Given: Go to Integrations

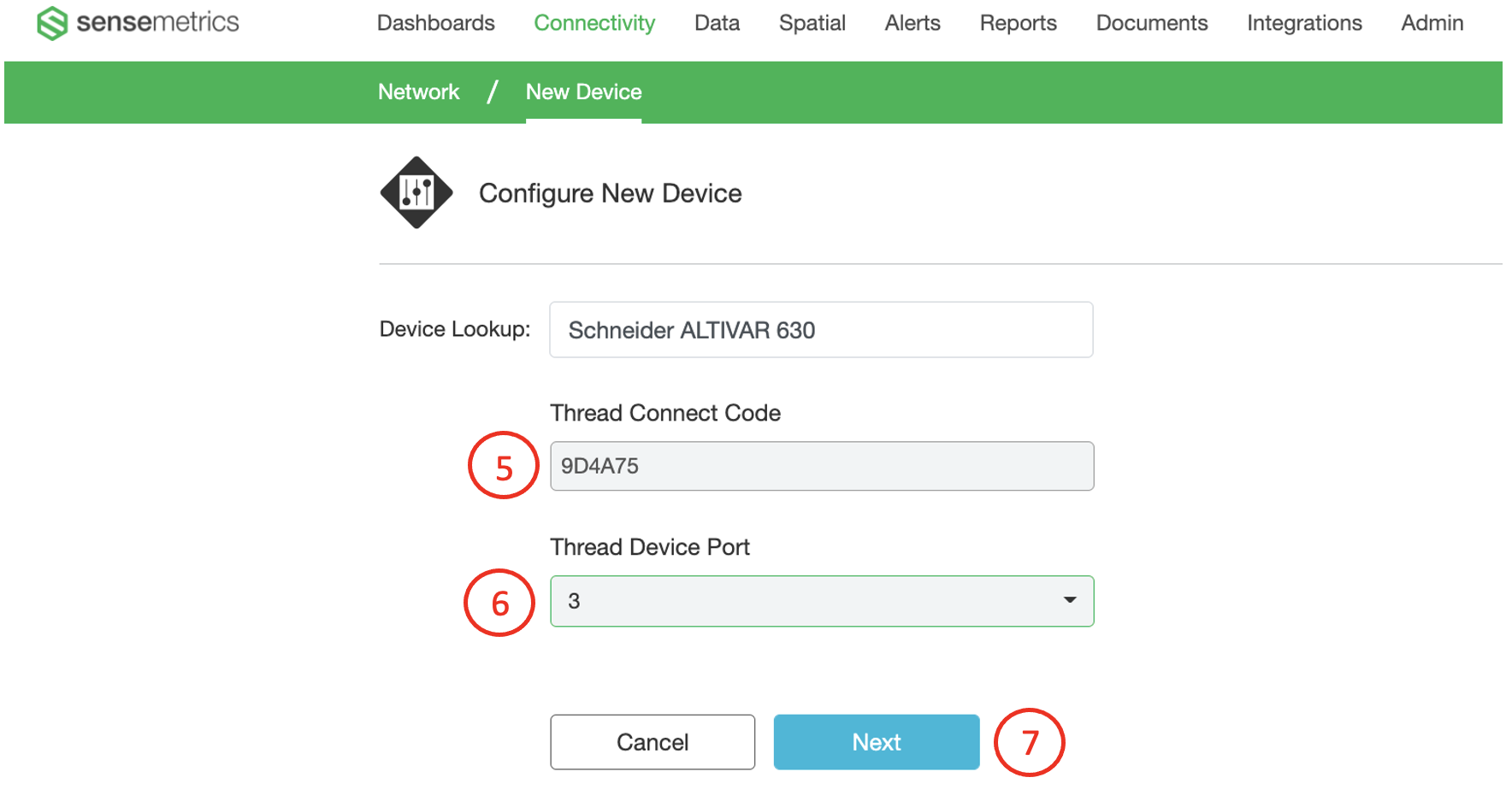Looking at the screenshot, I should (1304, 23).
